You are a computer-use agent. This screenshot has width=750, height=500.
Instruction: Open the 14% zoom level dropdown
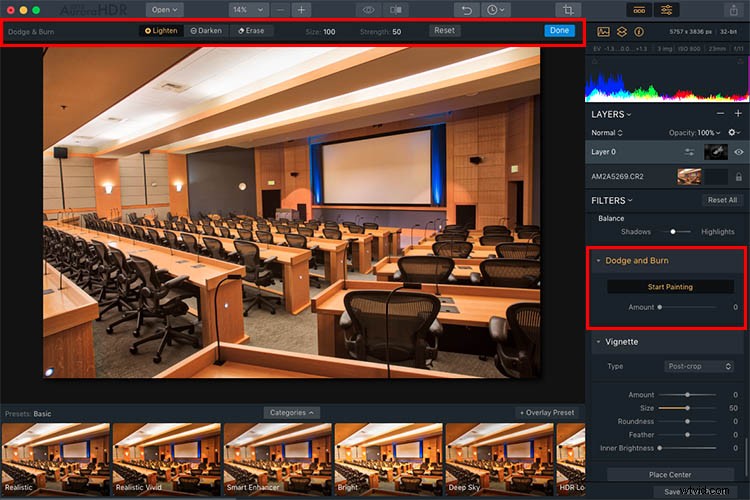(248, 10)
